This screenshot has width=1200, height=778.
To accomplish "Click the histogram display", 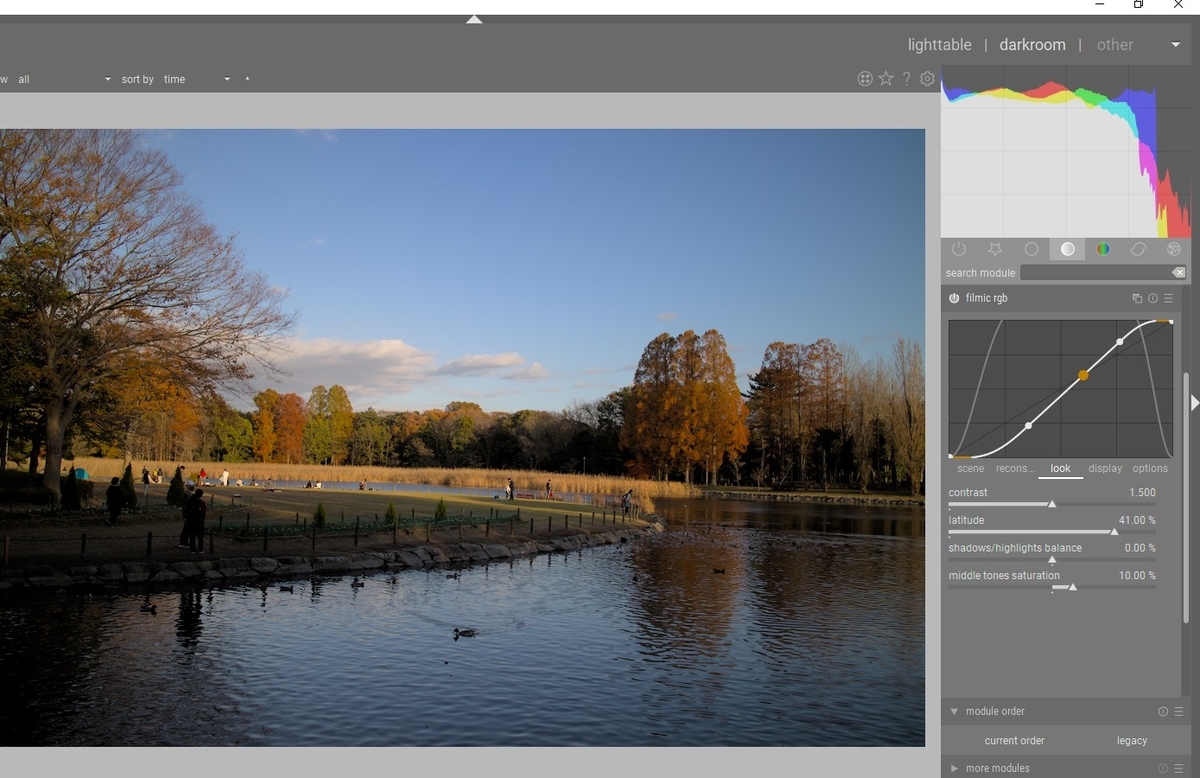I will click(1066, 152).
